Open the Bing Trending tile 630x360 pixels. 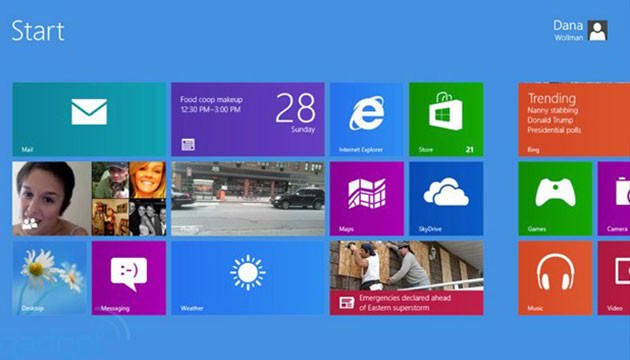(x=574, y=119)
